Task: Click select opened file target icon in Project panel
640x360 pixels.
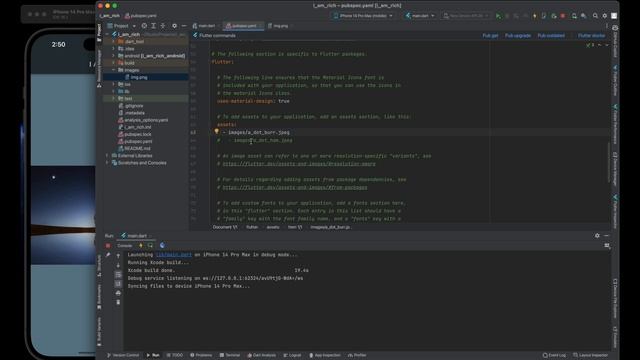Action: [x=144, y=26]
